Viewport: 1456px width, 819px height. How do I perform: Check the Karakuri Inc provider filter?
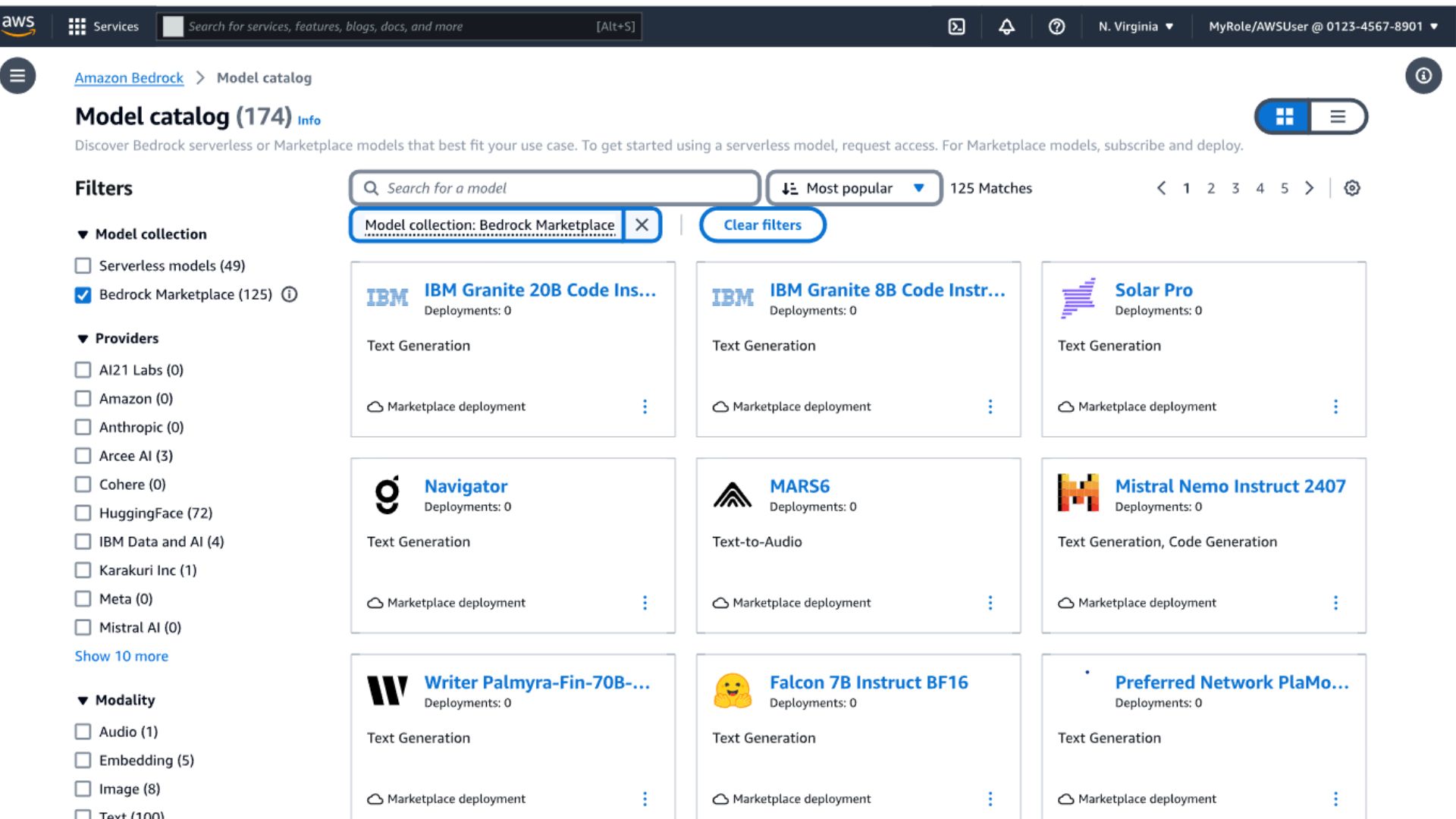click(x=83, y=570)
